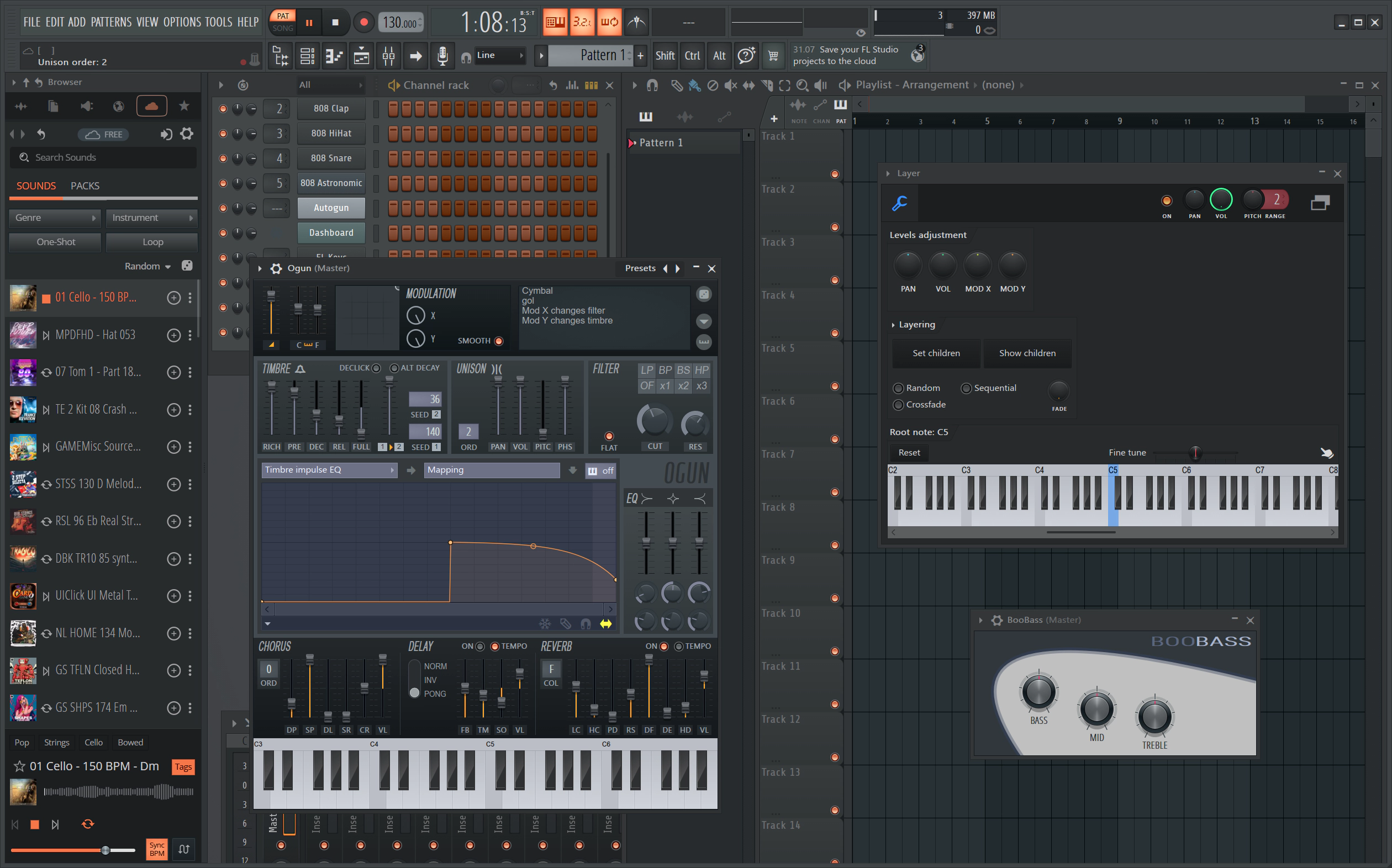Add 01 Cello sample with plus icon
This screenshot has height=868, width=1392.
pos(173,298)
